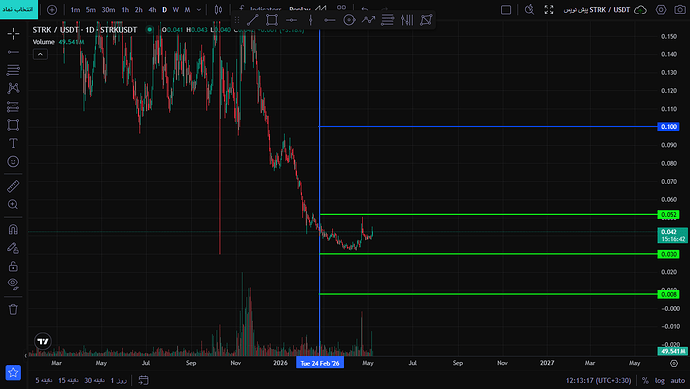This screenshot has width=690, height=389.
Task: Pick the horizontal ray in floating toolbar
Action: coord(330,20)
